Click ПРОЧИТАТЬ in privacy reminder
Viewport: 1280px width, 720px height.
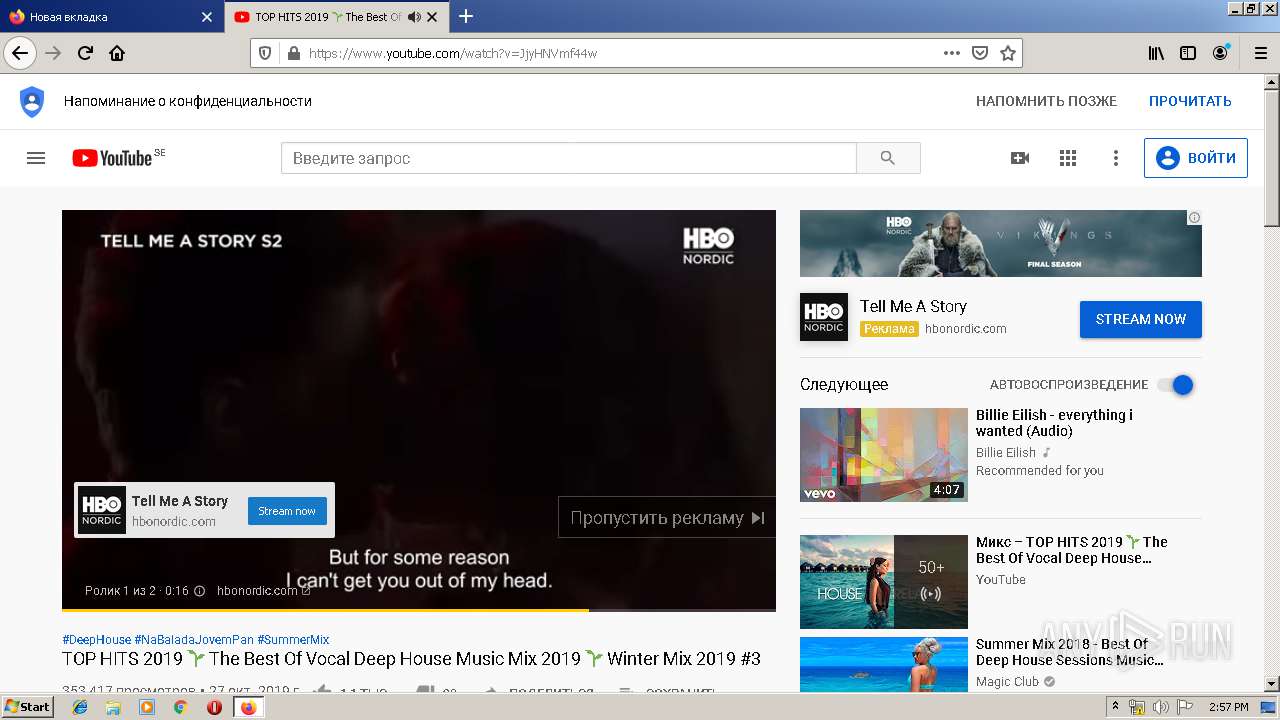click(x=1190, y=101)
